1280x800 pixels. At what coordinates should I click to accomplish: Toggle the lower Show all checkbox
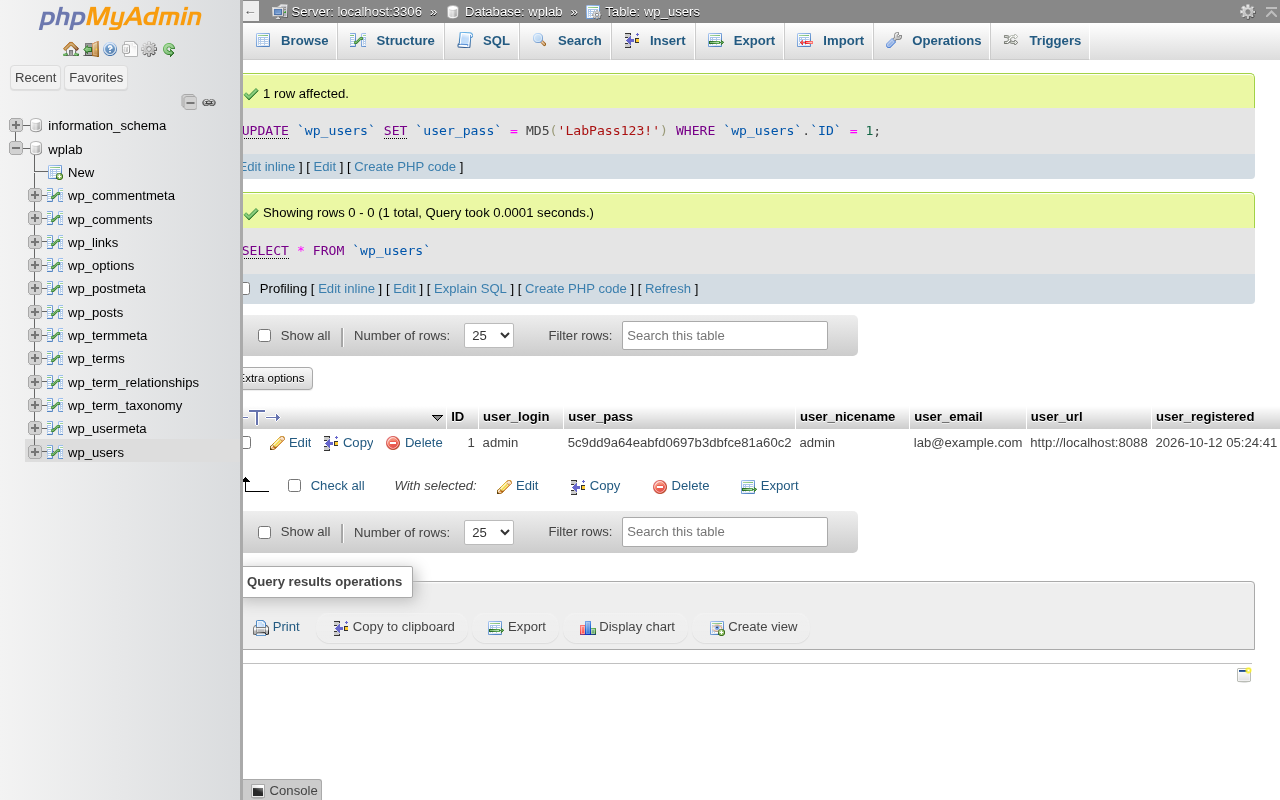[264, 532]
